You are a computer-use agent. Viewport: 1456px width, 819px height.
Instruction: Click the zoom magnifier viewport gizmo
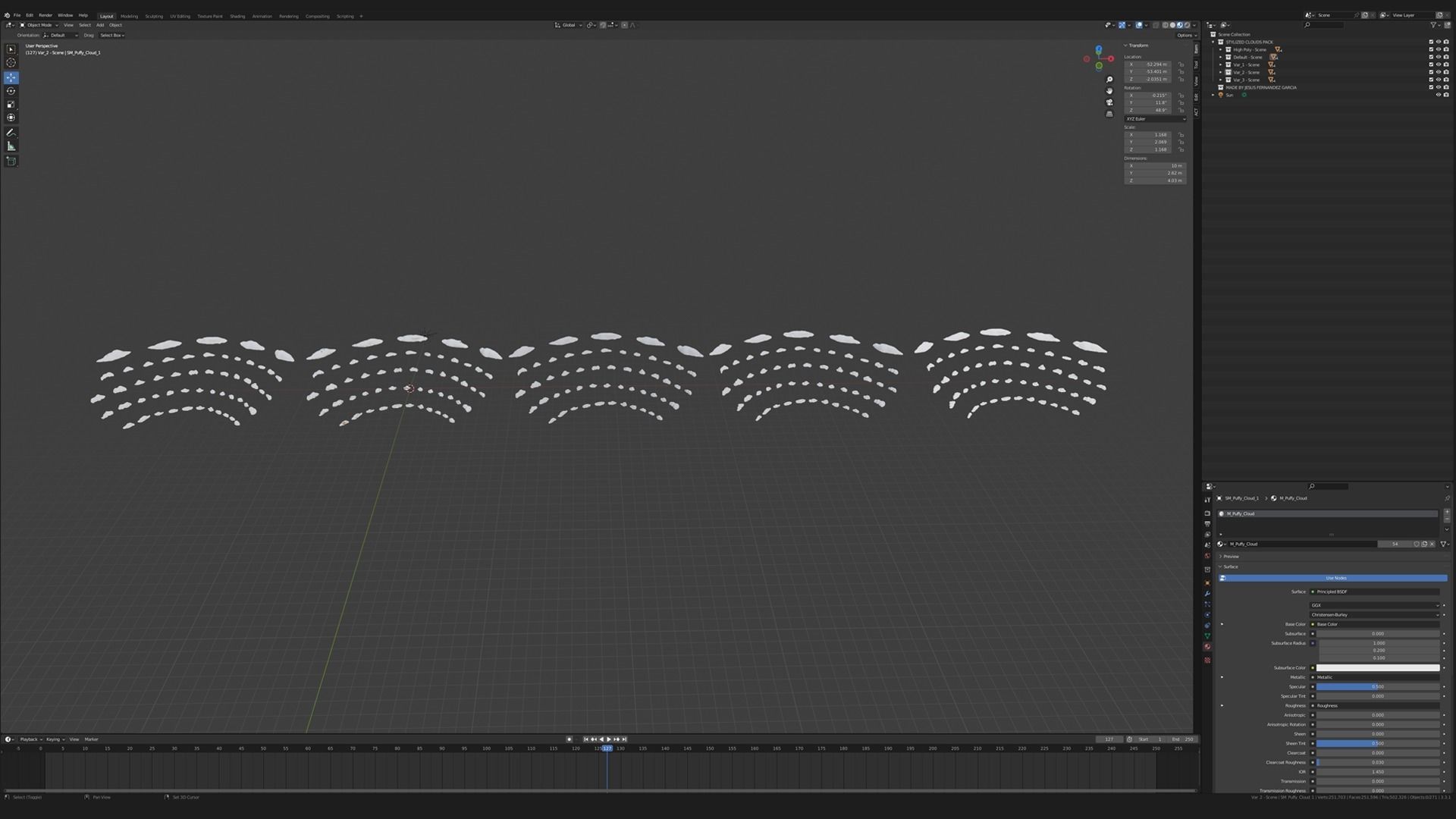[1109, 80]
